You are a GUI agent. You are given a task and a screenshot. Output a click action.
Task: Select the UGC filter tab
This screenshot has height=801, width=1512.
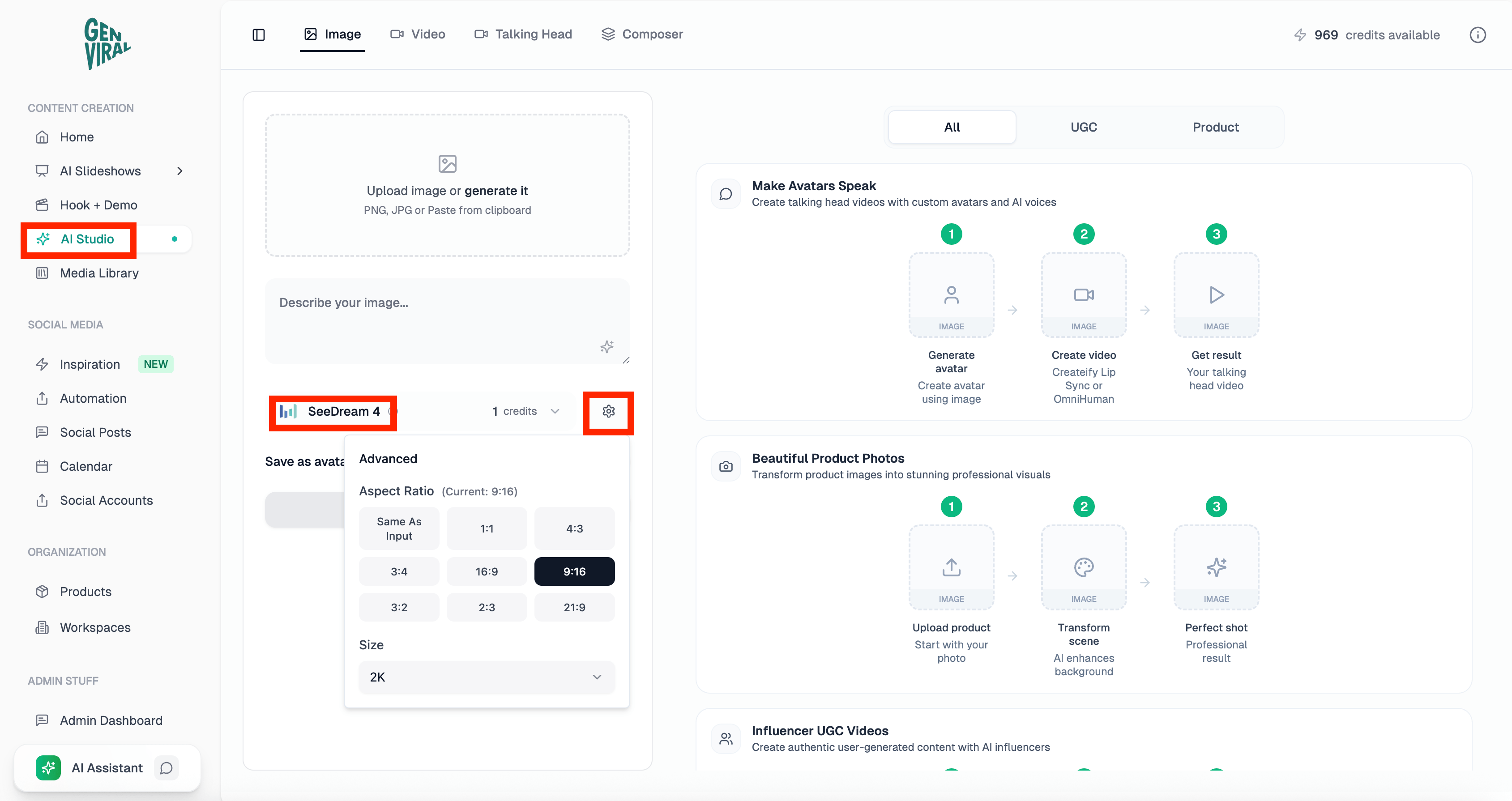point(1084,128)
